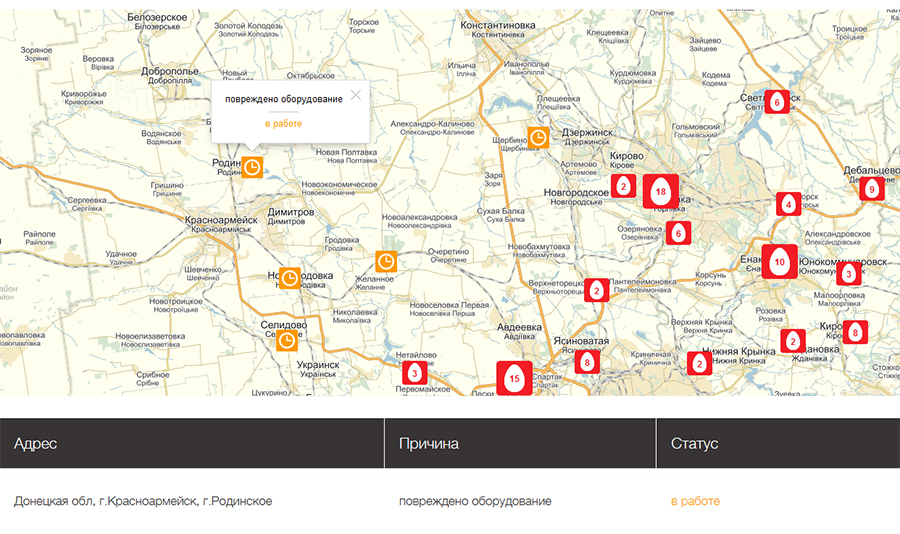Click the orange clock marker at Селидово
Image resolution: width=900 pixels, height=534 pixels.
(x=286, y=341)
